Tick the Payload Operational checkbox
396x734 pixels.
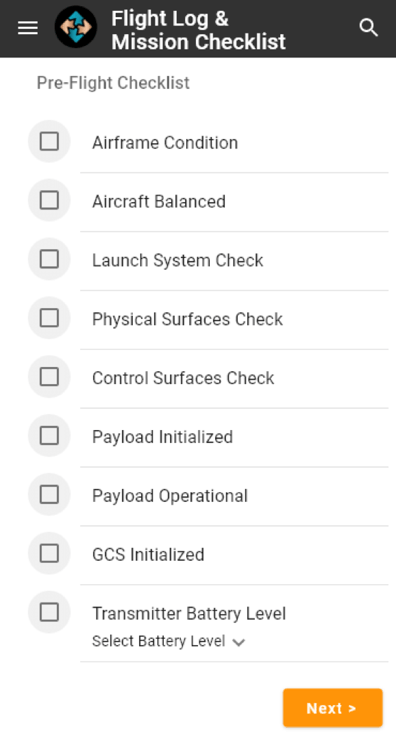pos(49,494)
